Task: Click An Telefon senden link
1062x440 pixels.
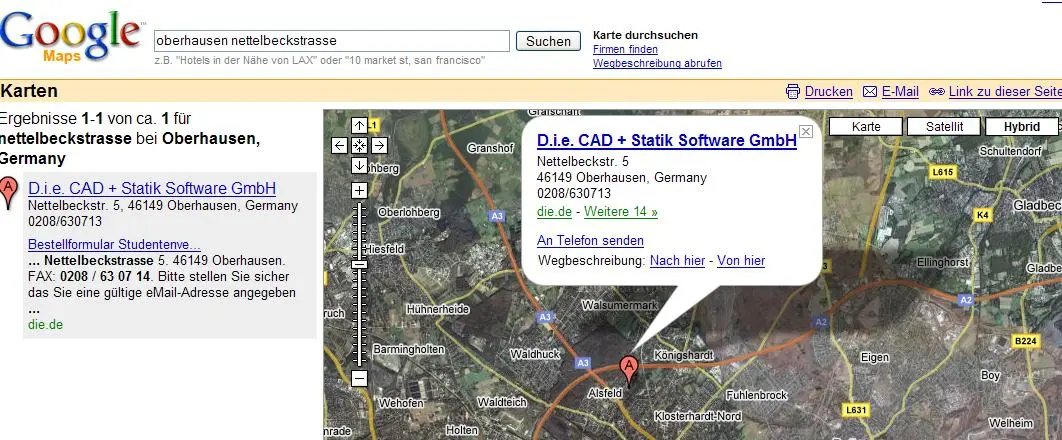Action: (591, 240)
